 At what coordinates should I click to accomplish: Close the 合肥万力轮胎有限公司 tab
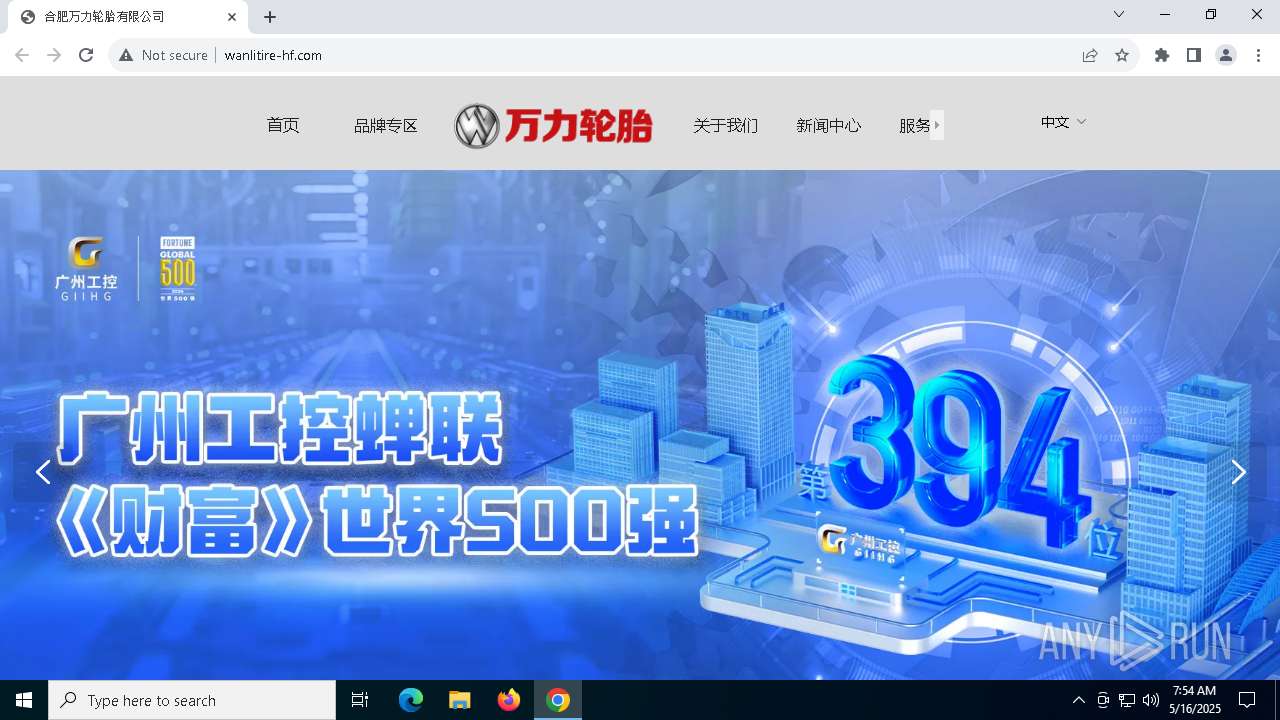pyautogui.click(x=232, y=17)
